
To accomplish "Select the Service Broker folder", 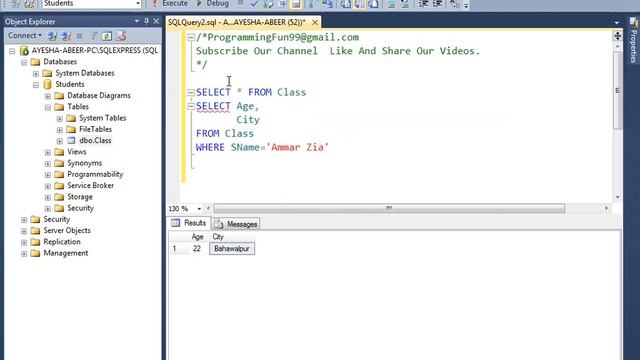I will tap(91, 185).
